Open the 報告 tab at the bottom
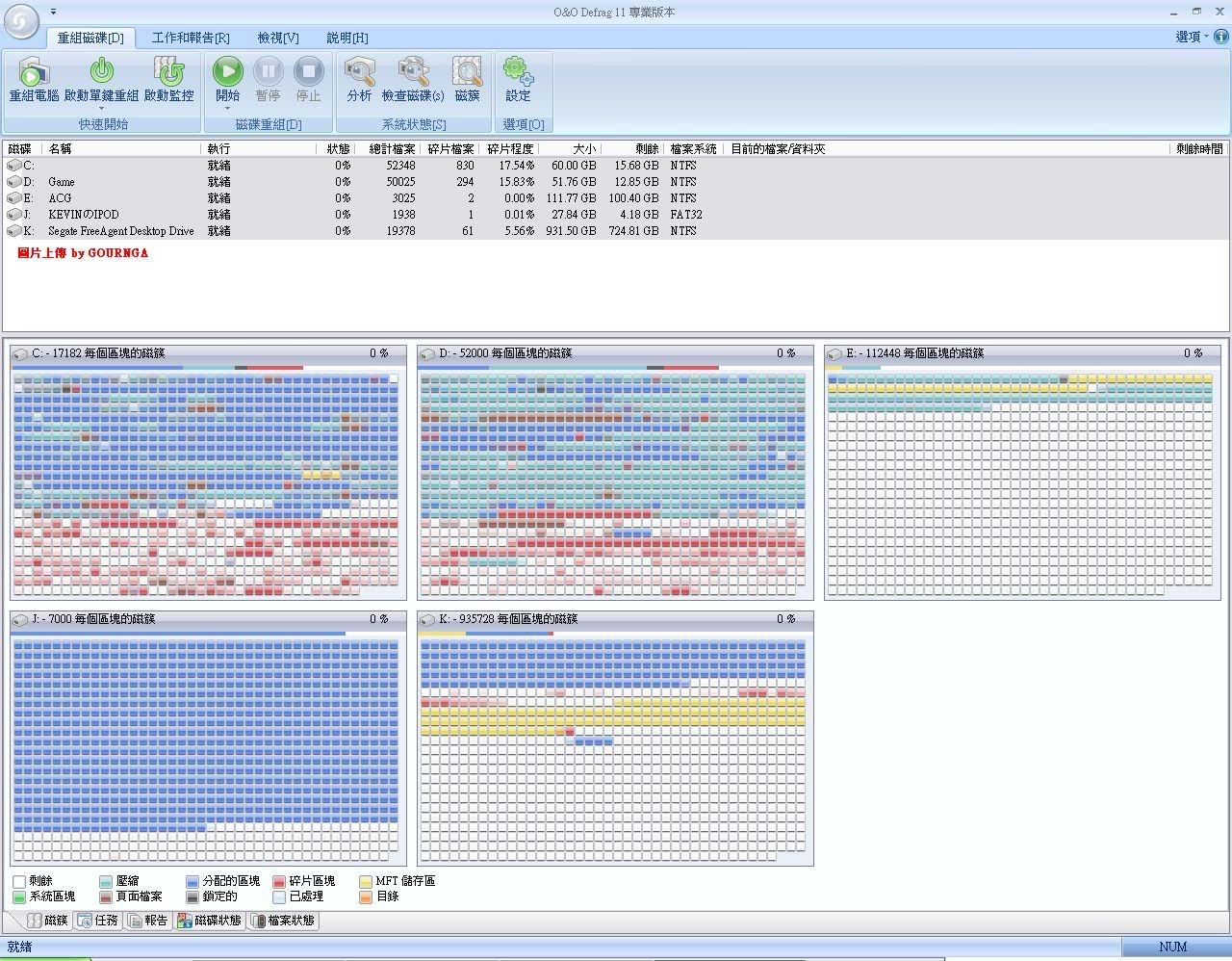Screen dimensions: 1232x961 pos(148,921)
